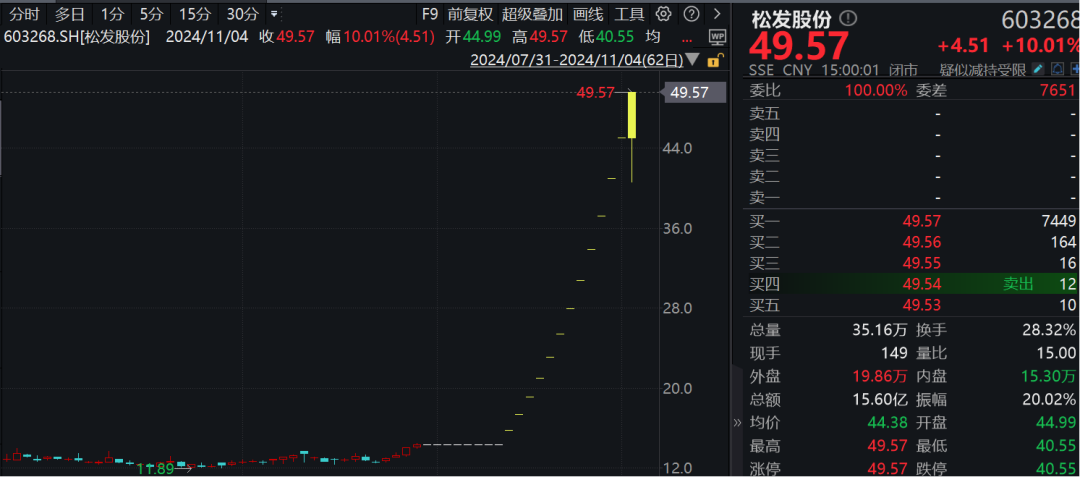
Task: Click 买三 price 49.55
Action: pyautogui.click(x=922, y=263)
